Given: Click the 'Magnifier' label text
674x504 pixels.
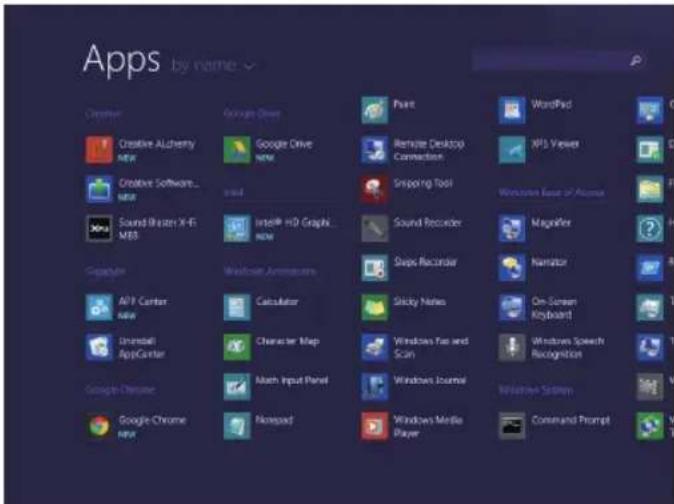Looking at the screenshot, I should 551,223.
